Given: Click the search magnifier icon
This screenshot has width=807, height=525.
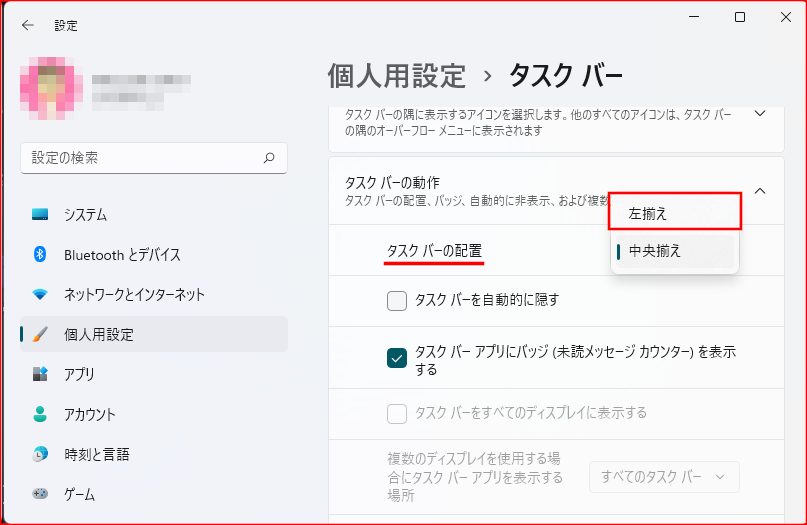Looking at the screenshot, I should click(x=268, y=158).
